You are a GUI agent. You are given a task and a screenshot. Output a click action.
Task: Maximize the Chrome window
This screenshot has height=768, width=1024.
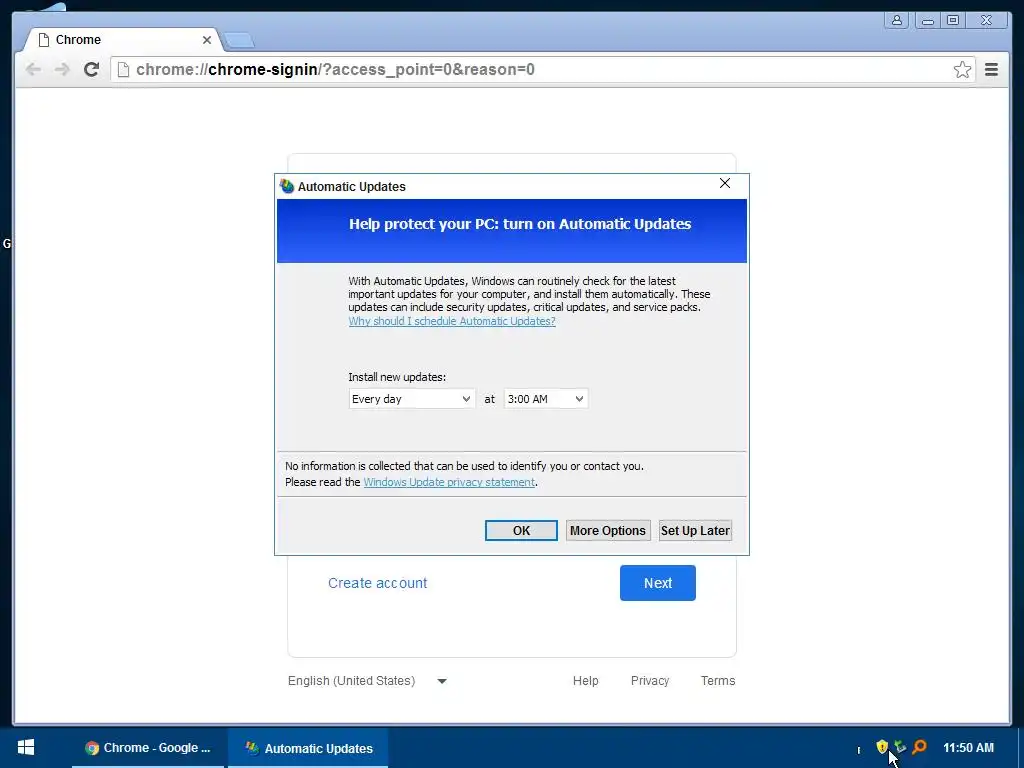tap(953, 20)
